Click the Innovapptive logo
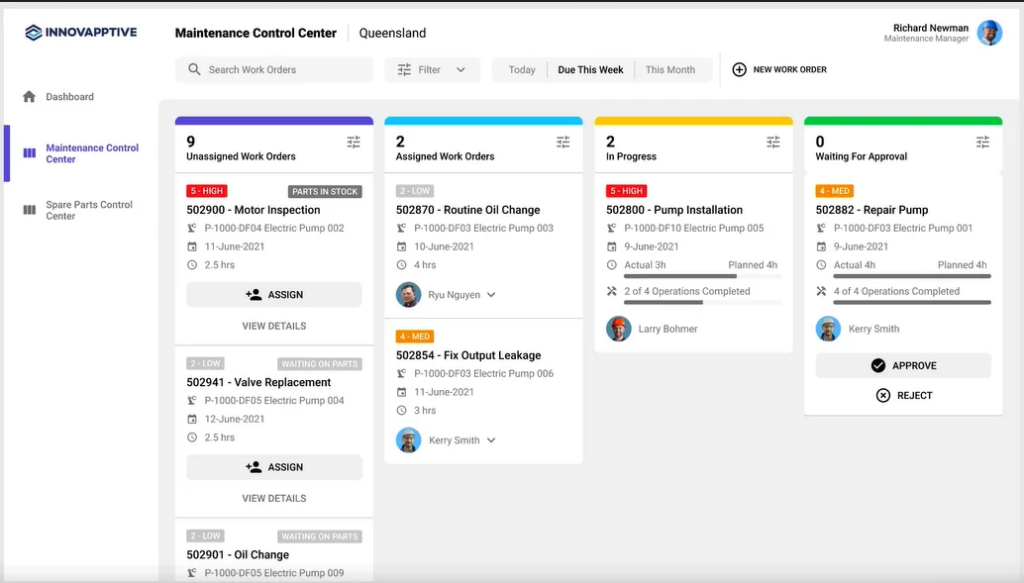The width and height of the screenshot is (1024, 583). tap(82, 32)
